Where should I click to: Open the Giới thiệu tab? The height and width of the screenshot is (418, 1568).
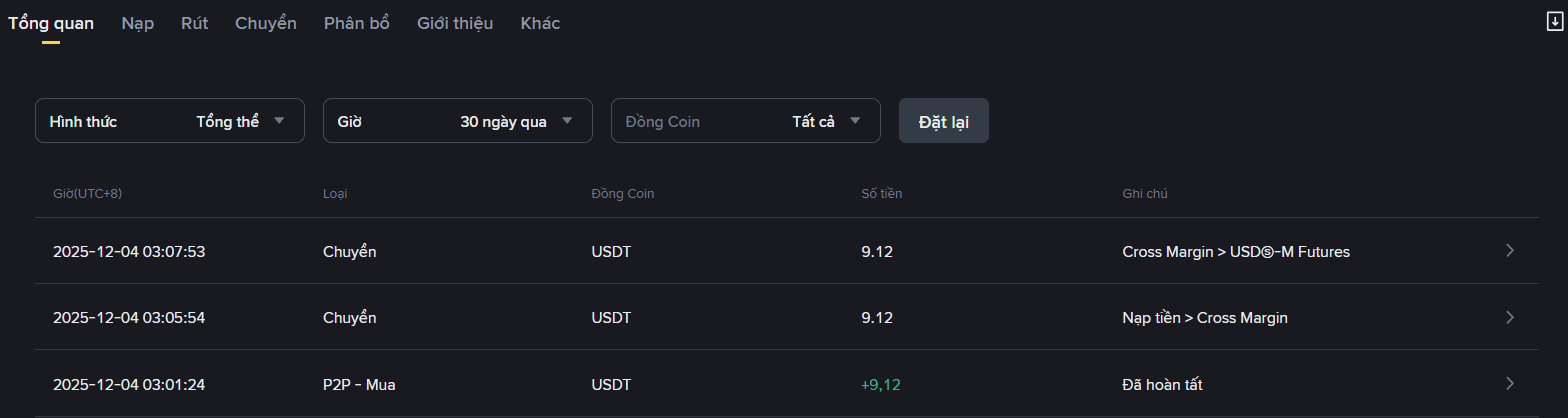[454, 23]
